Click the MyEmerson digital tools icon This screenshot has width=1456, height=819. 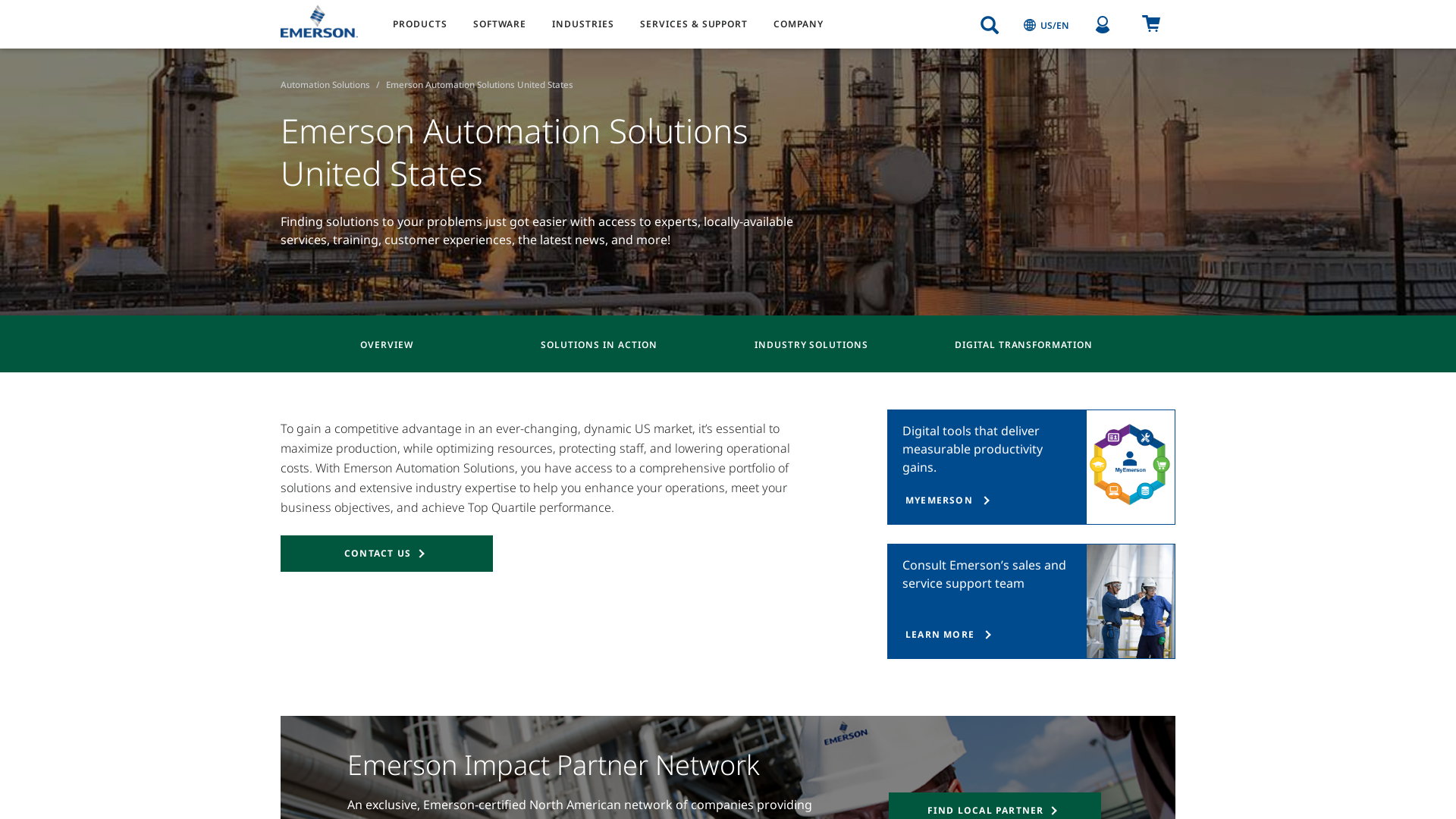[1128, 465]
